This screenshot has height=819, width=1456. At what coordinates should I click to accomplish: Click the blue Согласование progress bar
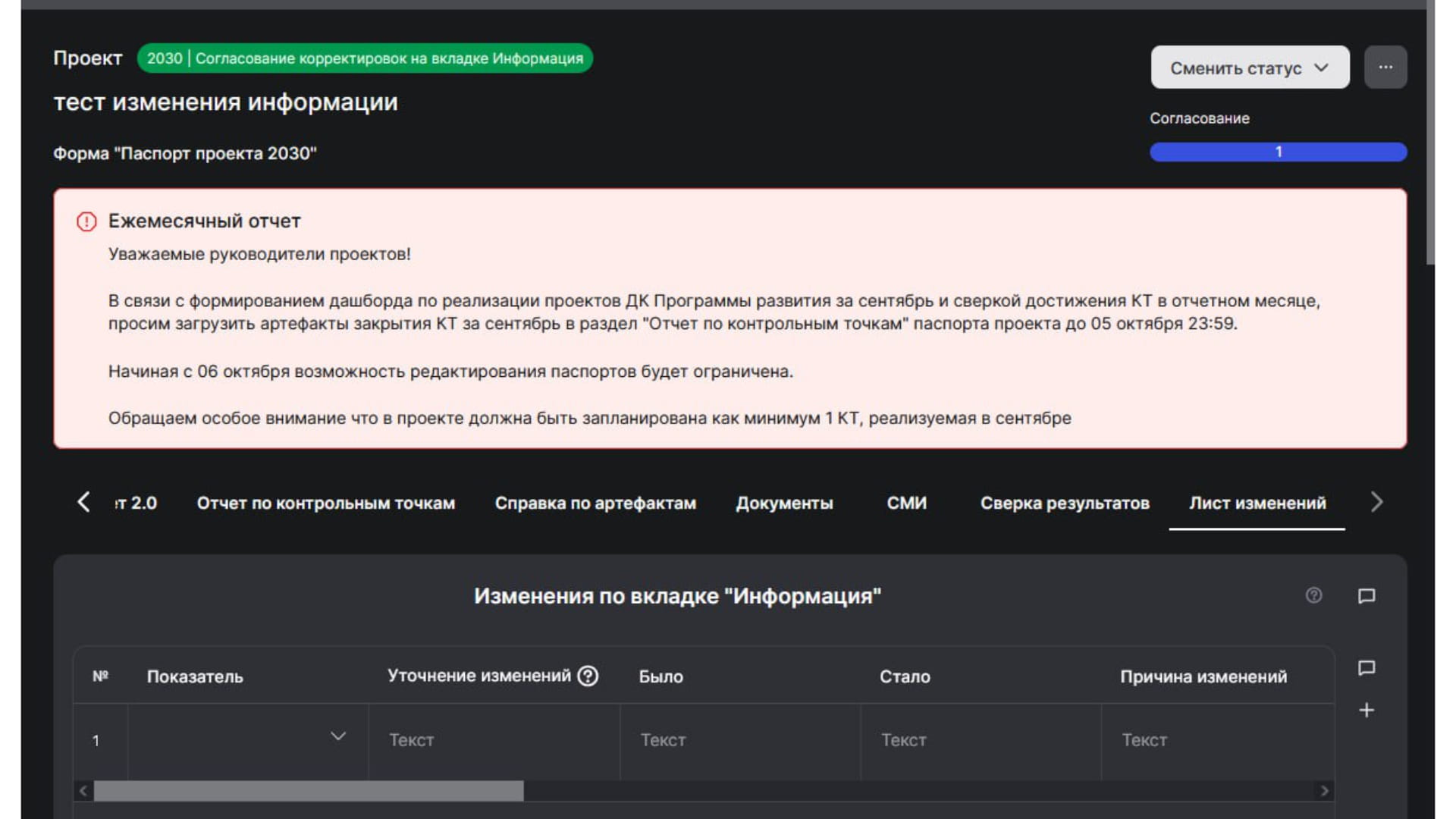pos(1278,152)
